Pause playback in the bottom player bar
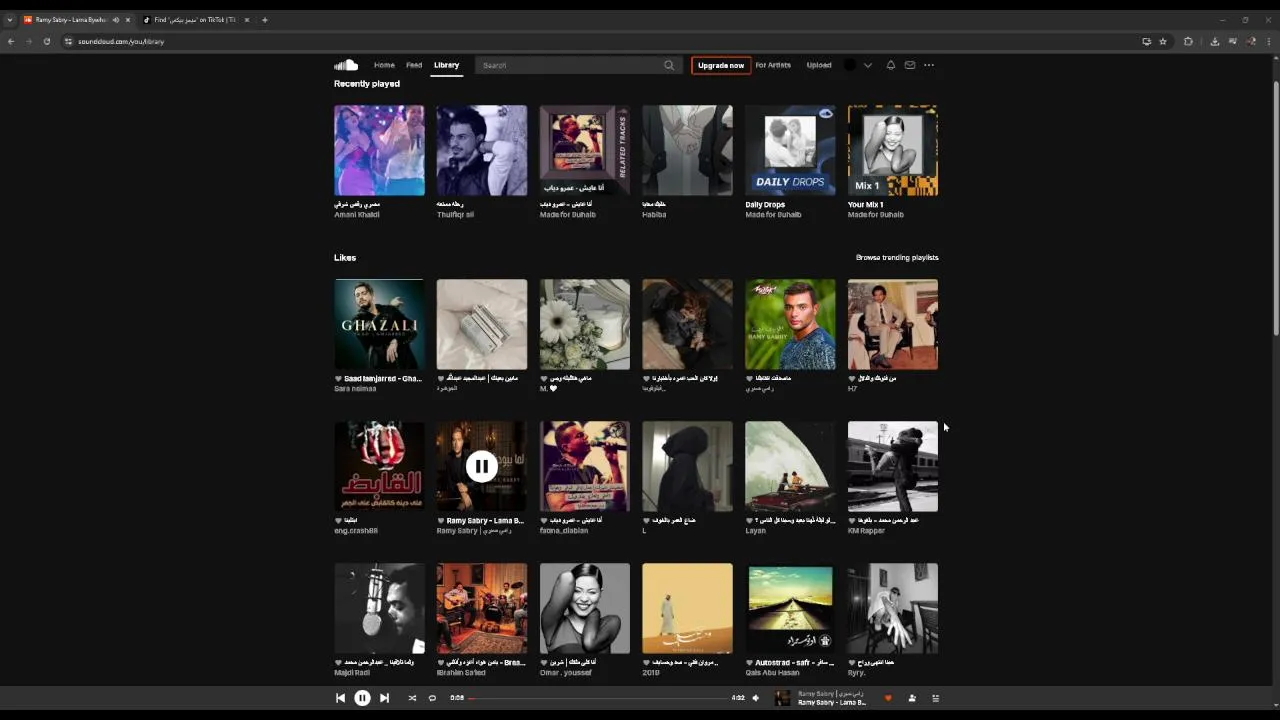Viewport: 1280px width, 720px height. tap(362, 698)
